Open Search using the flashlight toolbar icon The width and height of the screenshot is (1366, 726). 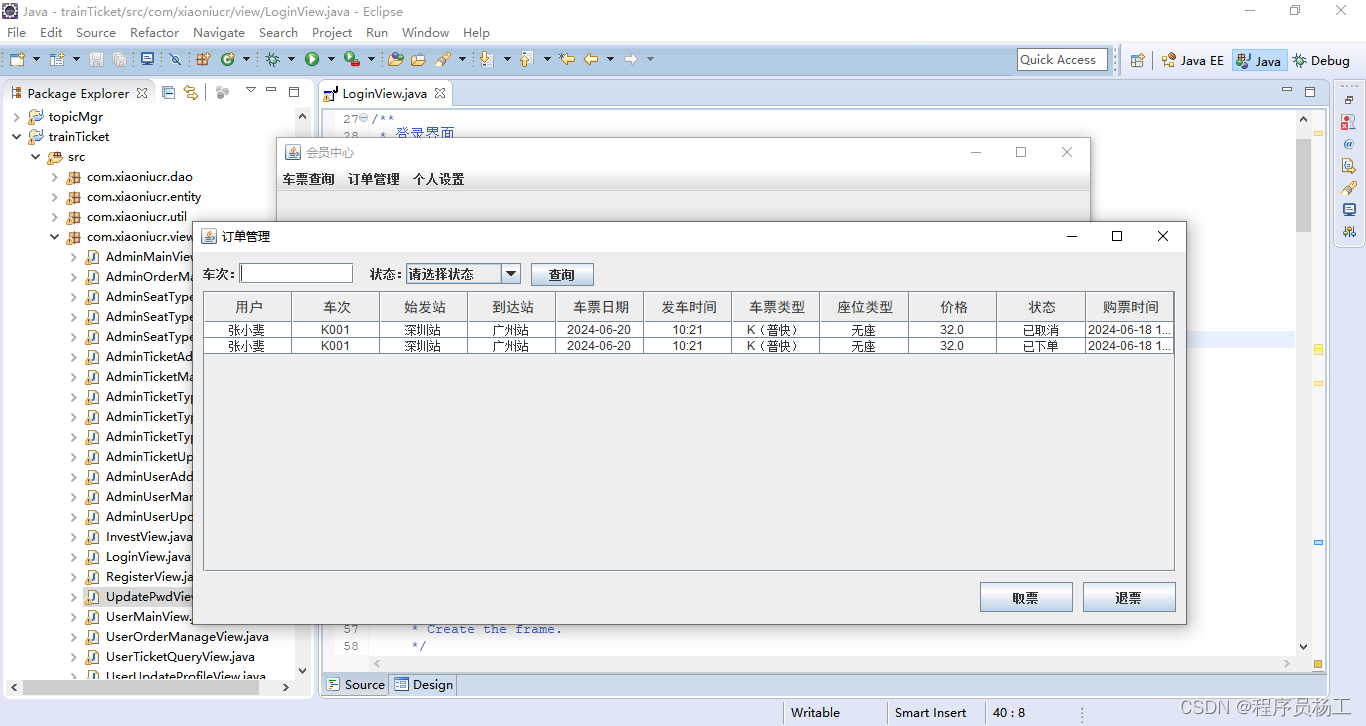point(443,59)
